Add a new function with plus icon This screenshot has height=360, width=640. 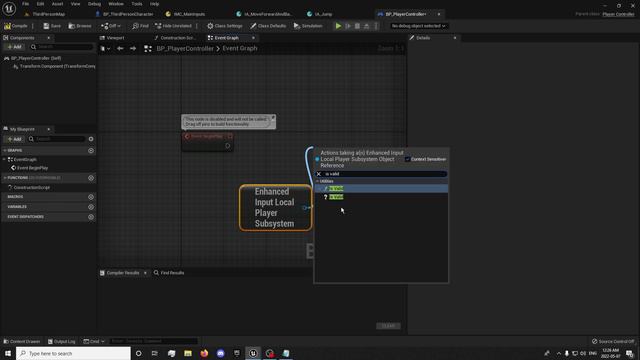[91, 178]
